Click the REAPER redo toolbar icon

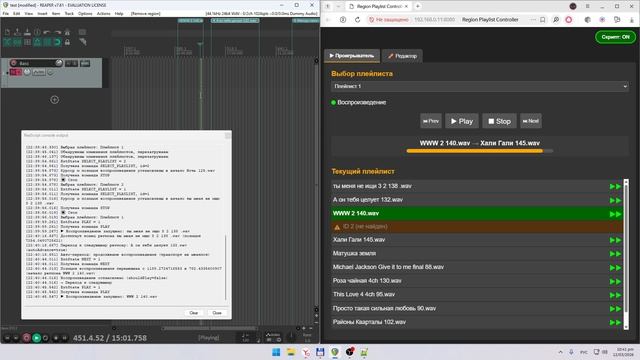tap(58, 32)
